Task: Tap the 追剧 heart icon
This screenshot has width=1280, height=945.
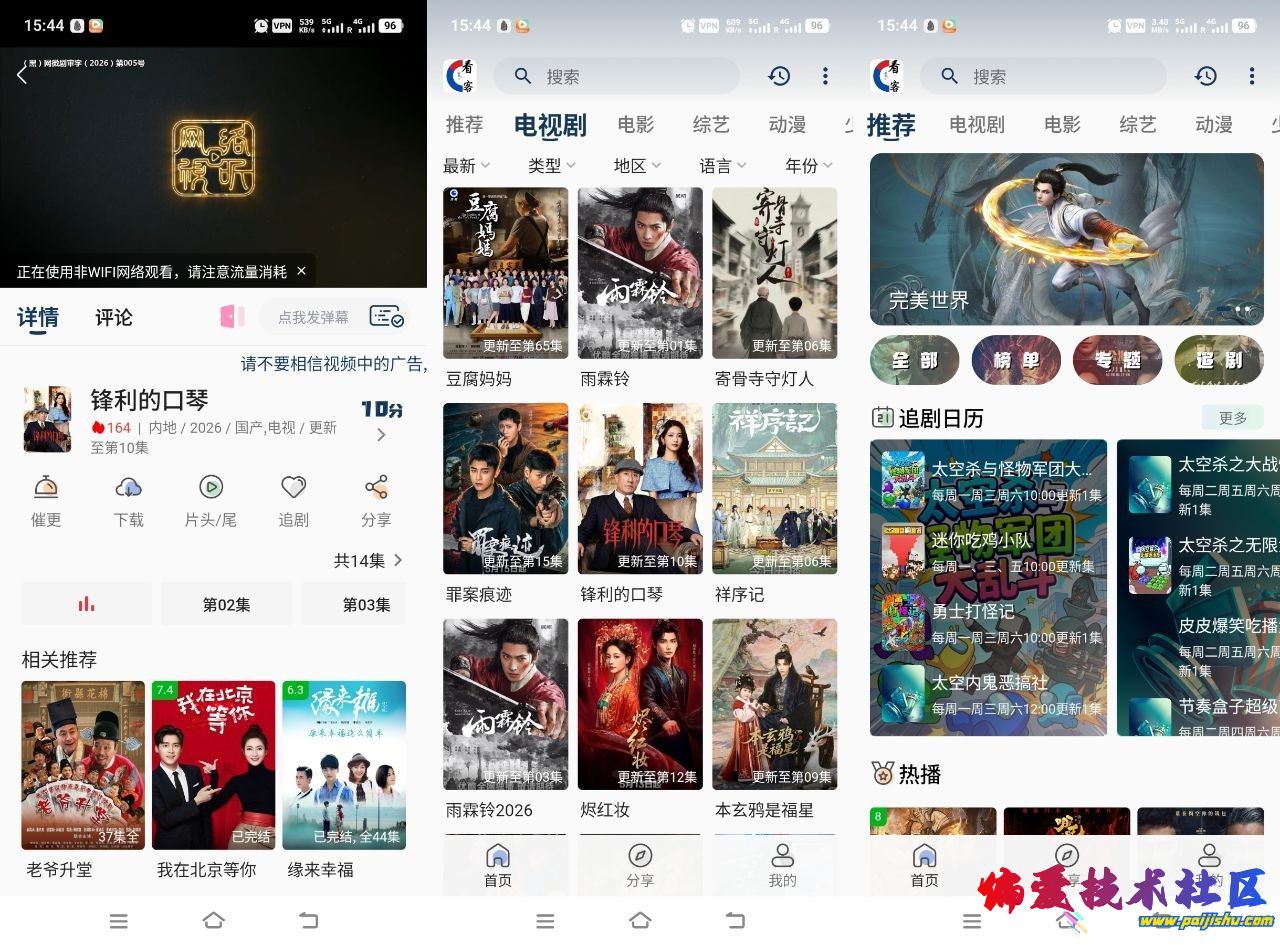Action: 293,487
